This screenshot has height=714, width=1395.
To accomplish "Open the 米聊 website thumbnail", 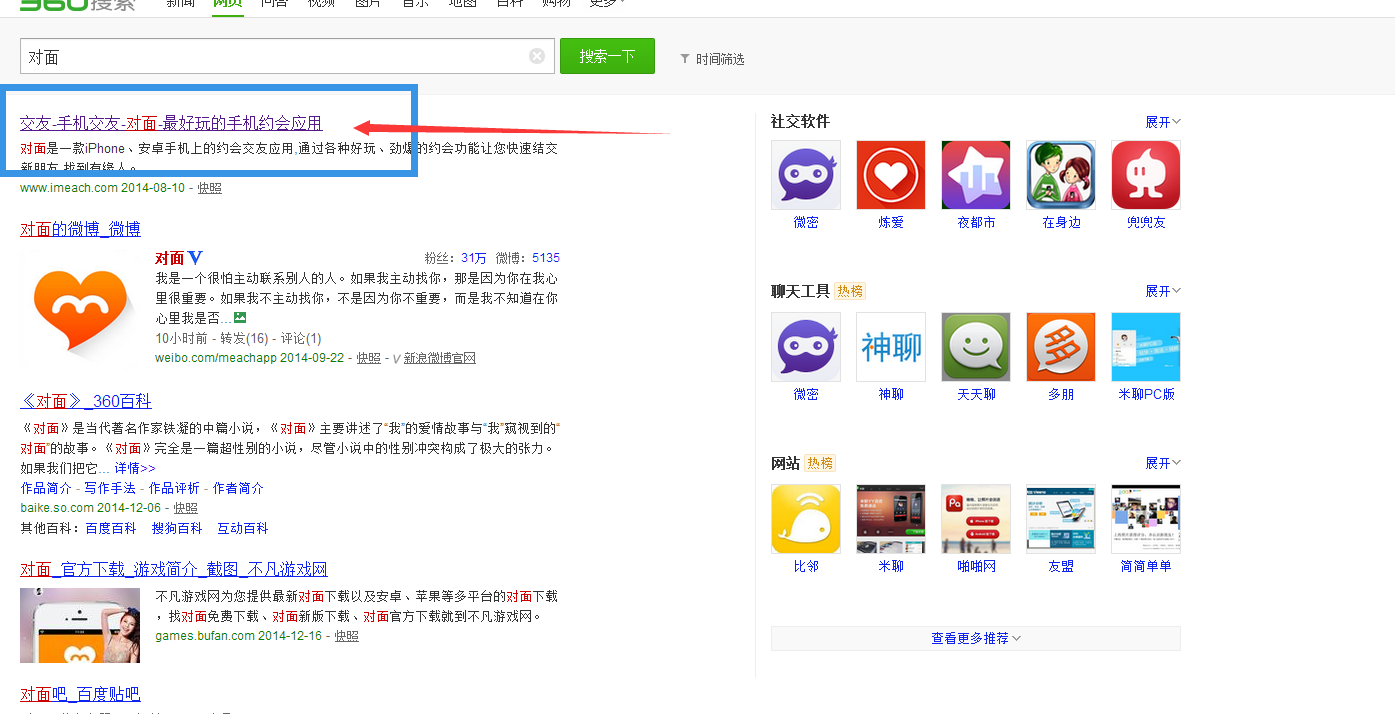I will tap(891, 519).
